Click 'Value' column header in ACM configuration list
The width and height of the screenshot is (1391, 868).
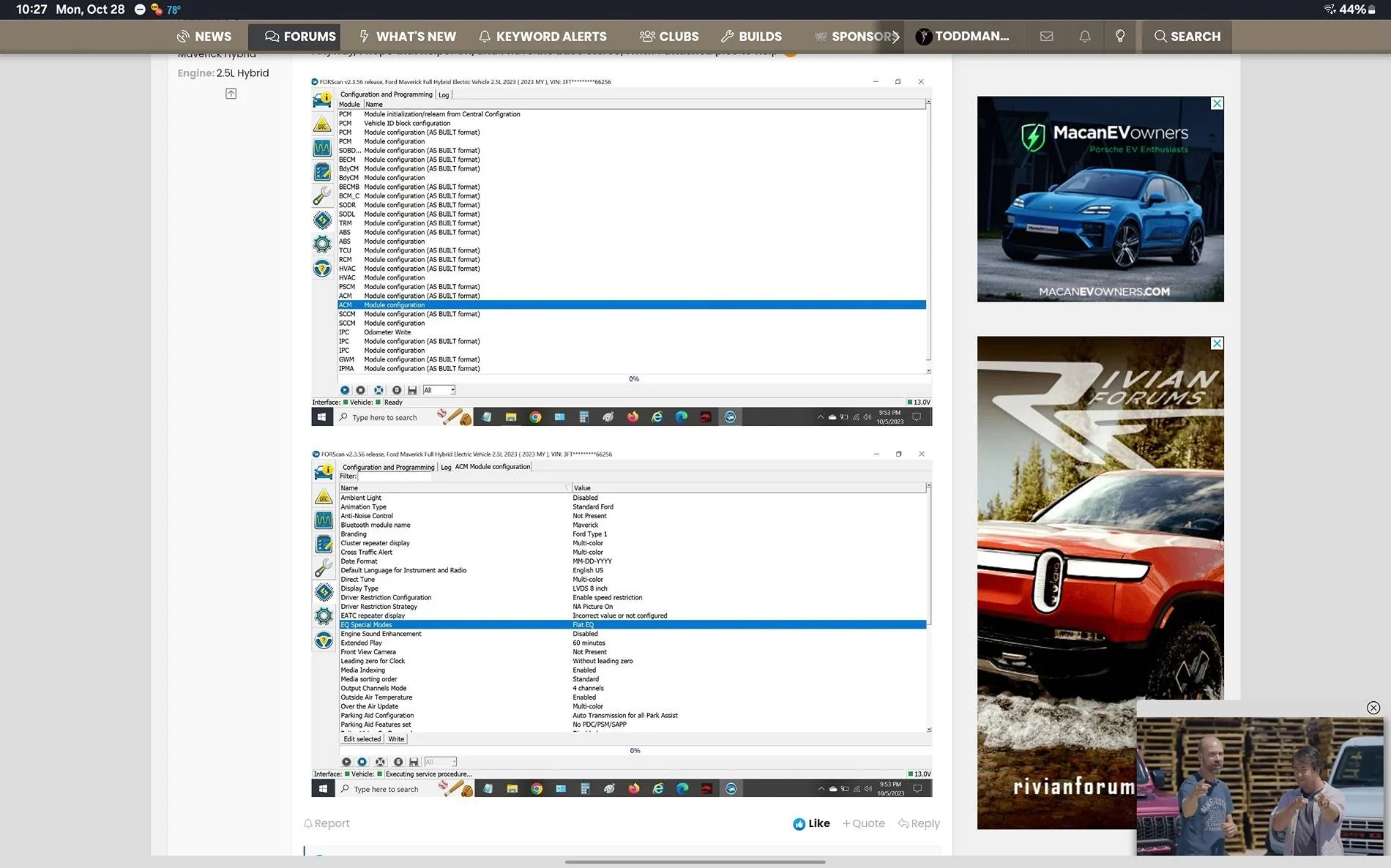coord(749,488)
